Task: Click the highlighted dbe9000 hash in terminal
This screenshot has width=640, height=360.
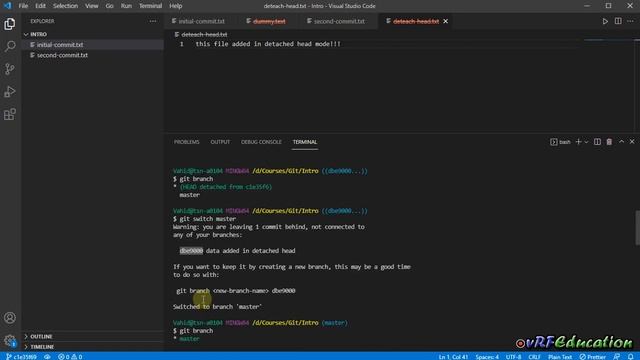Action: coord(191,251)
